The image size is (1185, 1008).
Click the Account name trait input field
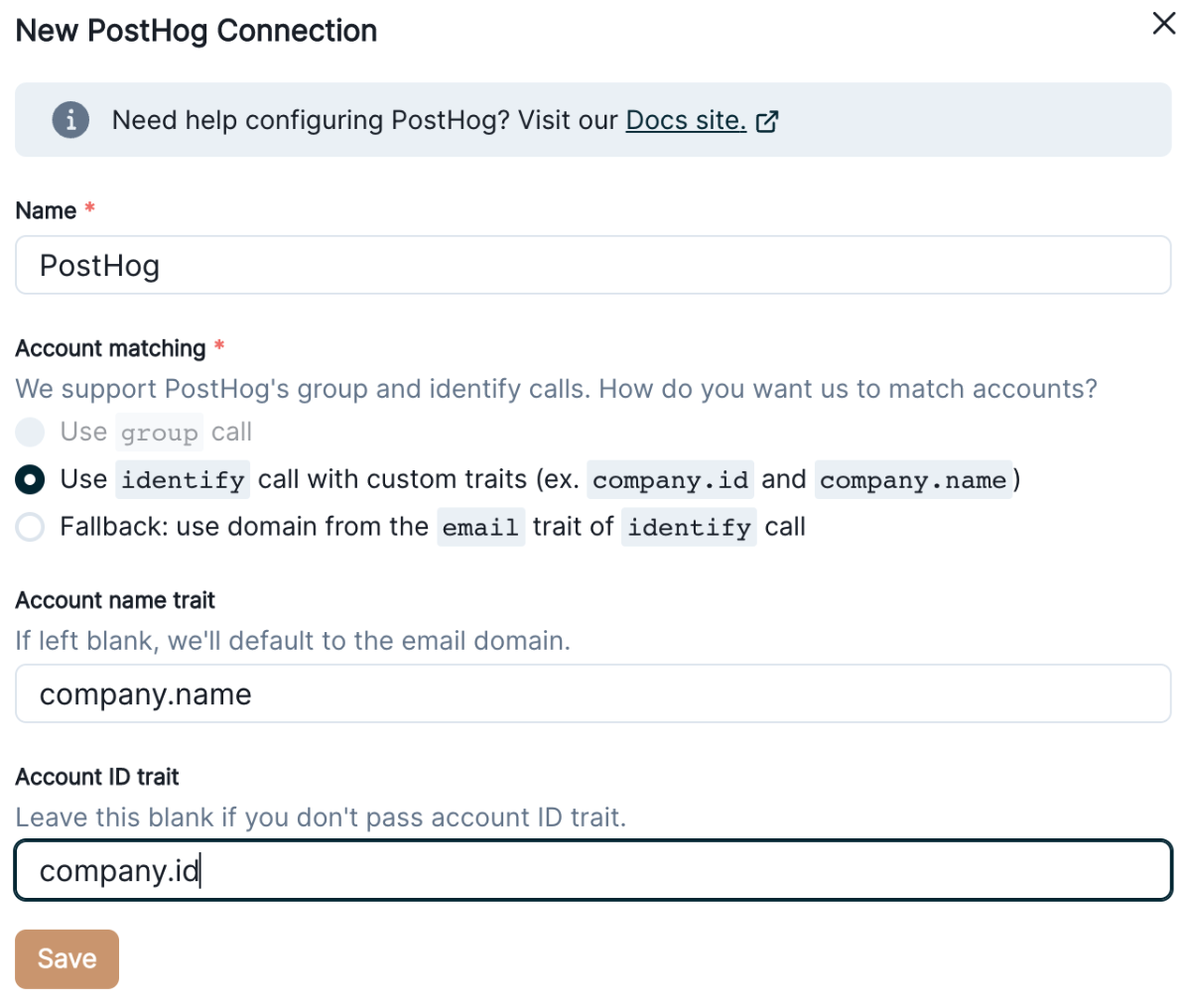[x=592, y=694]
